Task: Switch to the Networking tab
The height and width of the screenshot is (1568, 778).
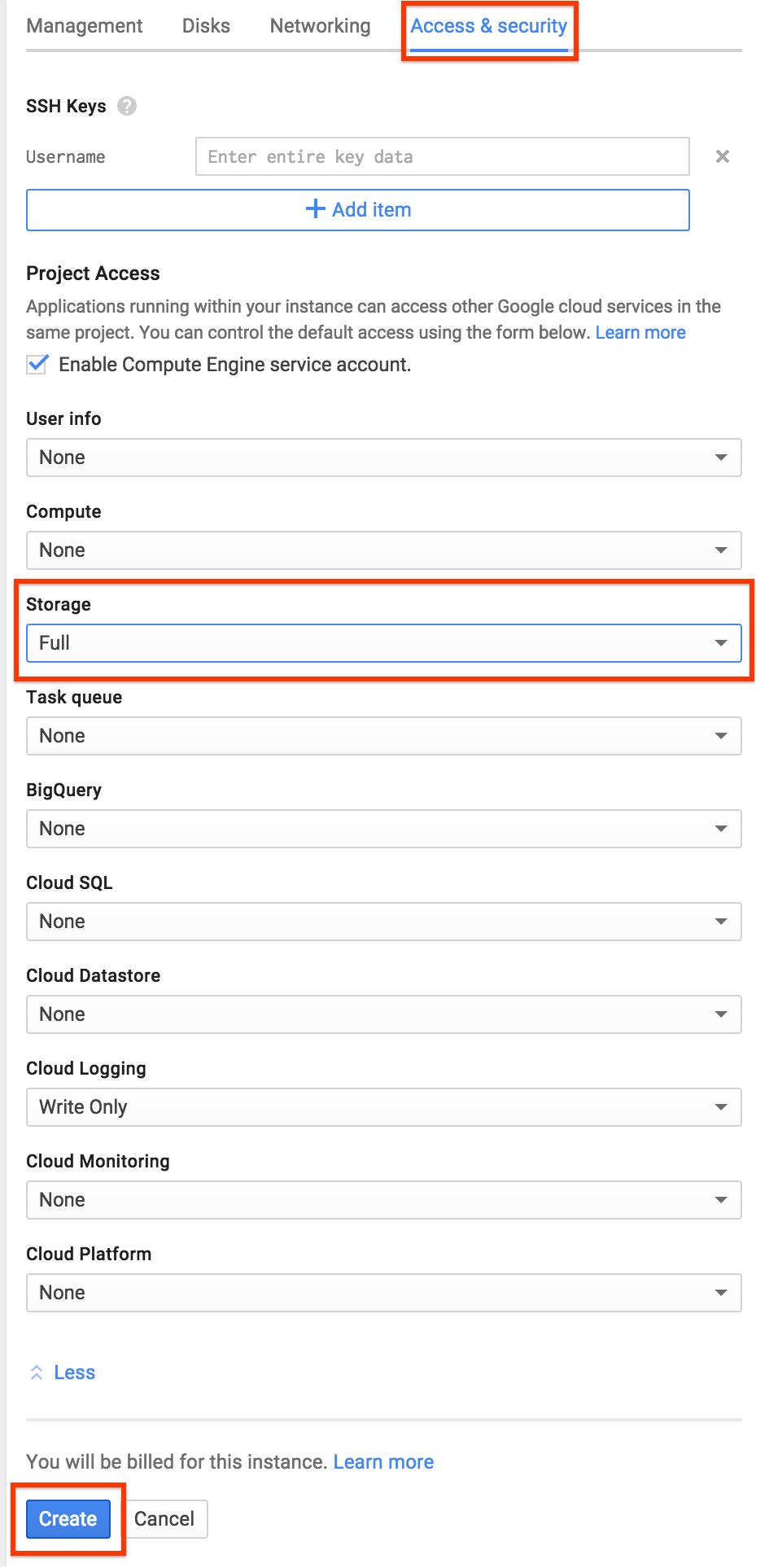Action: 320,26
